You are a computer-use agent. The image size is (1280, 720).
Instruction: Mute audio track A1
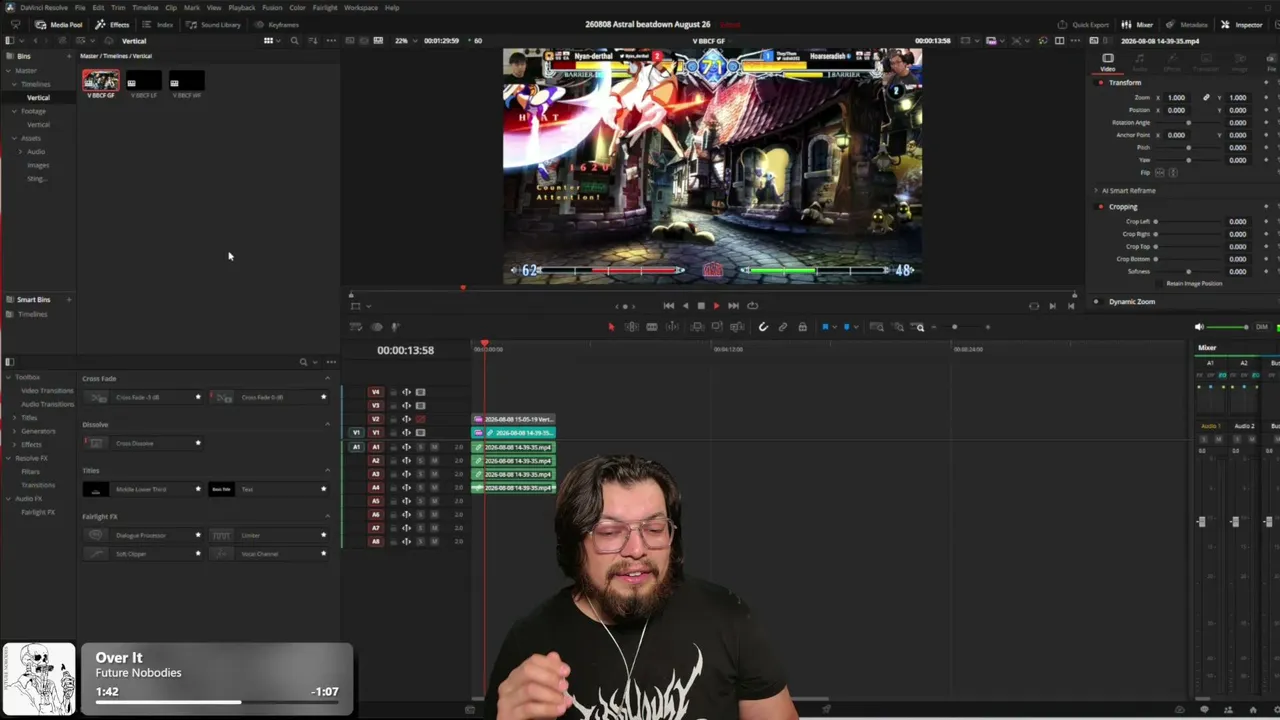pyautogui.click(x=434, y=447)
